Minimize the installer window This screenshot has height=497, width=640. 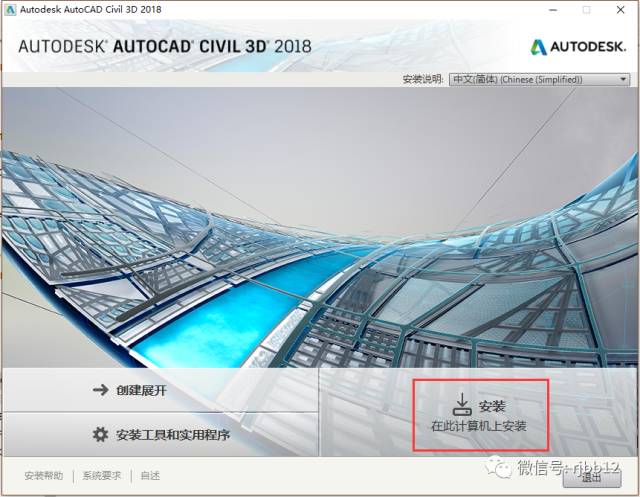coord(553,10)
